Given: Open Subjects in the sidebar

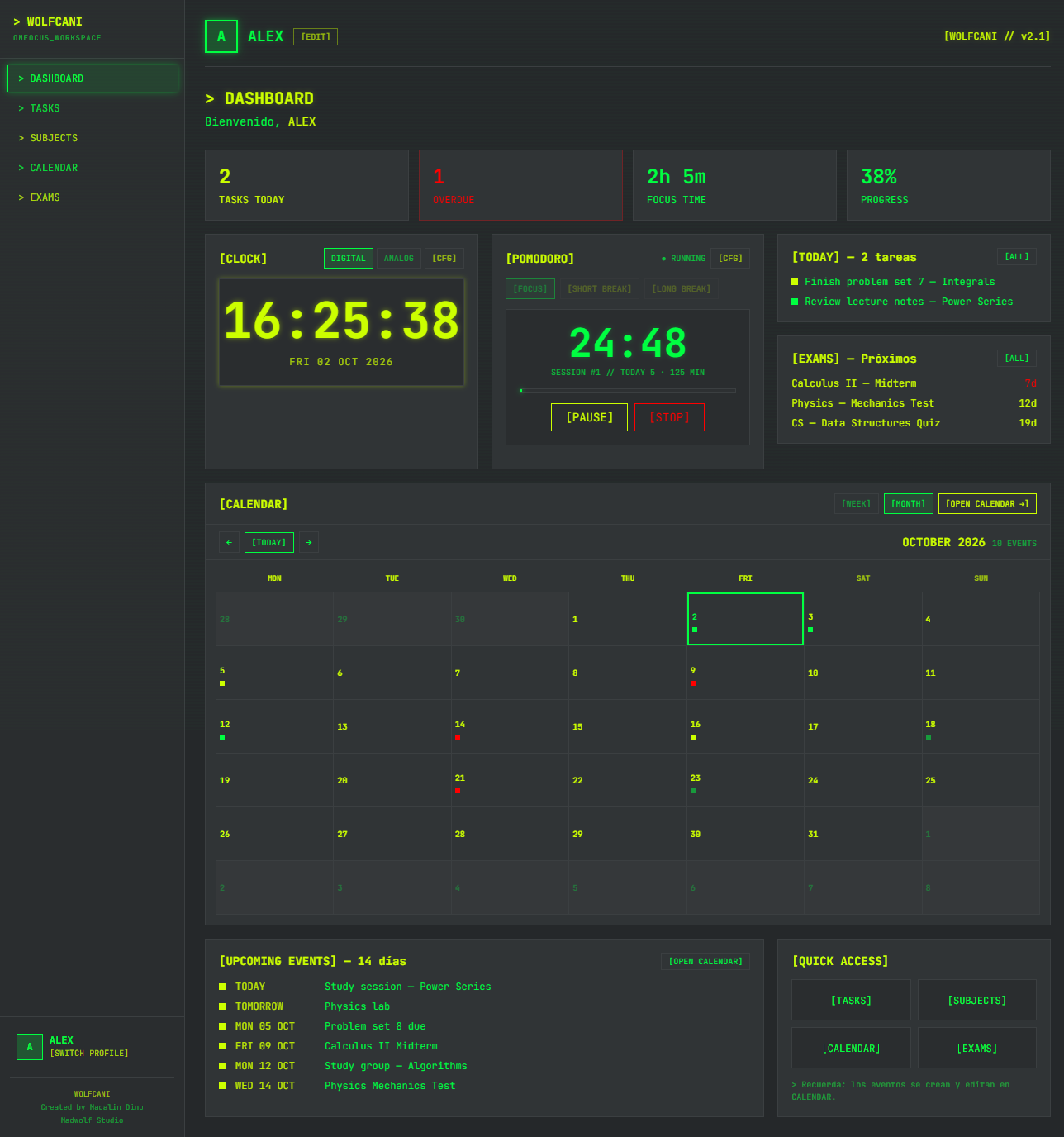Looking at the screenshot, I should [x=92, y=138].
